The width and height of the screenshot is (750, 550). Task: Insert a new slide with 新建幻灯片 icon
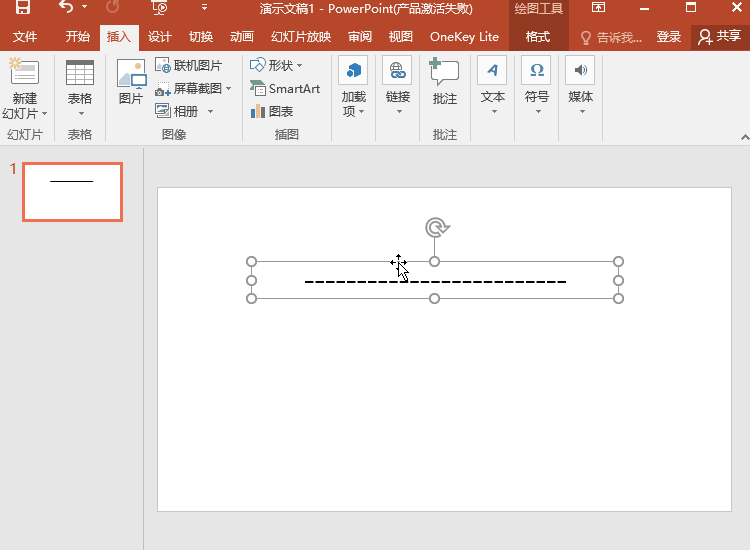(x=24, y=73)
